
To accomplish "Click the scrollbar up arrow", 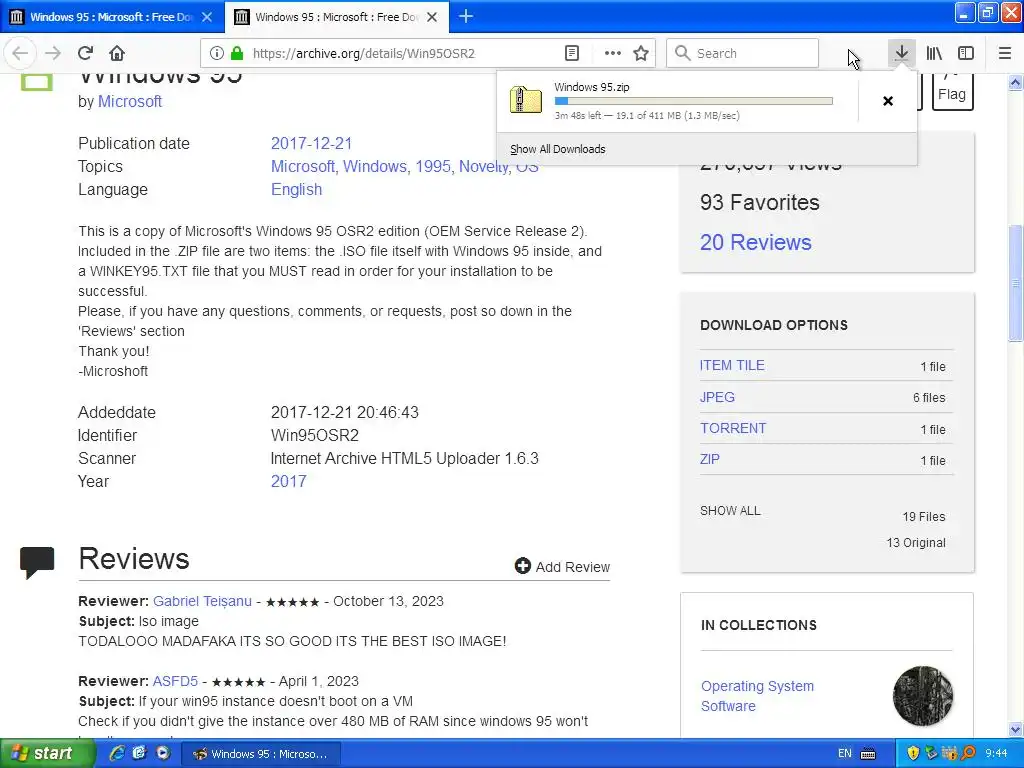I will pos(1015,82).
